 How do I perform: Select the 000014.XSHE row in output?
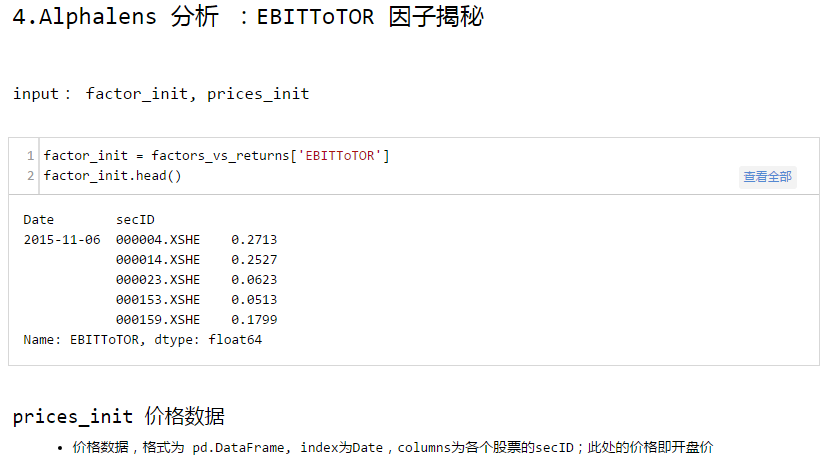(158, 260)
